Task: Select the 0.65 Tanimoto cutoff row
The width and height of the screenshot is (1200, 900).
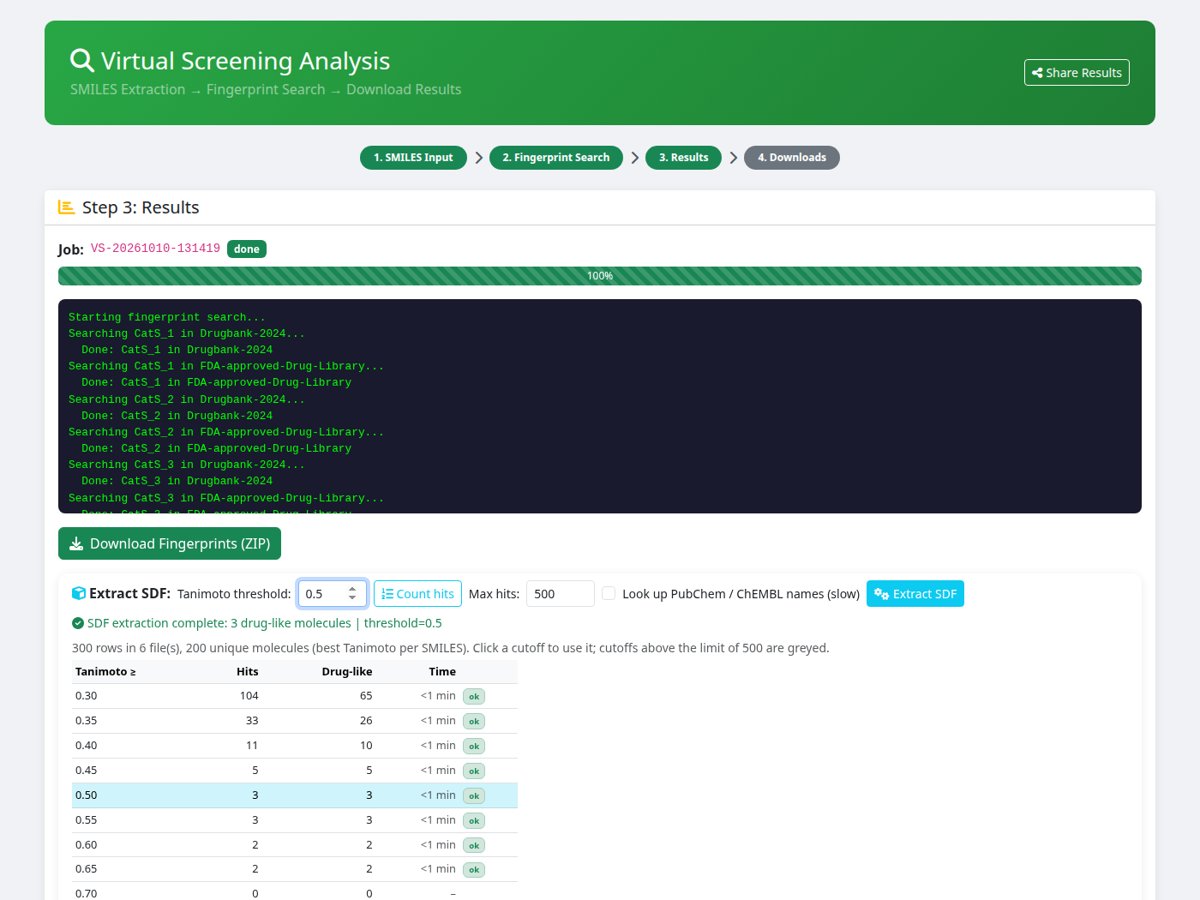Action: 295,870
